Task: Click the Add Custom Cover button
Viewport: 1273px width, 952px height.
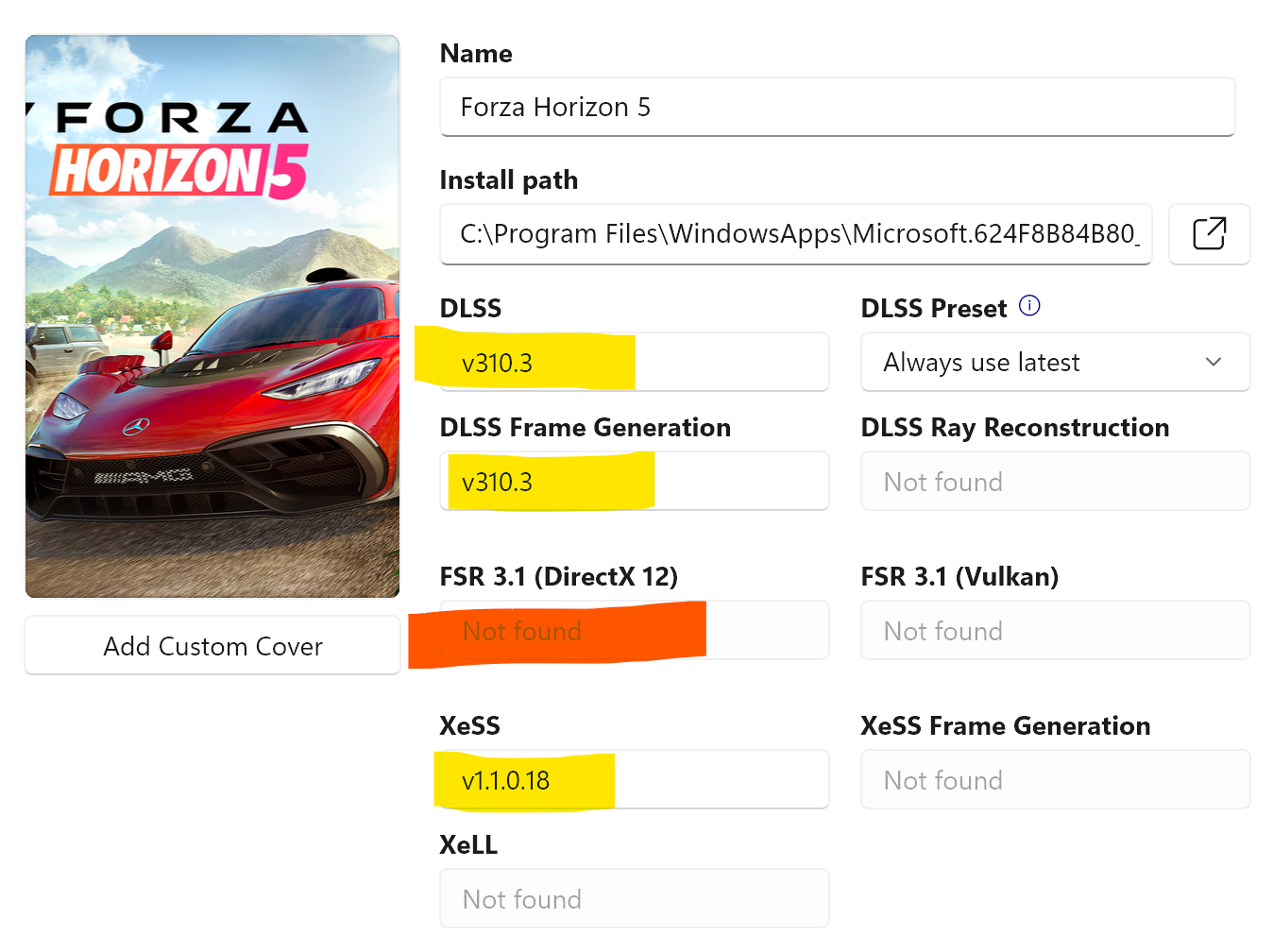Action: 212,646
